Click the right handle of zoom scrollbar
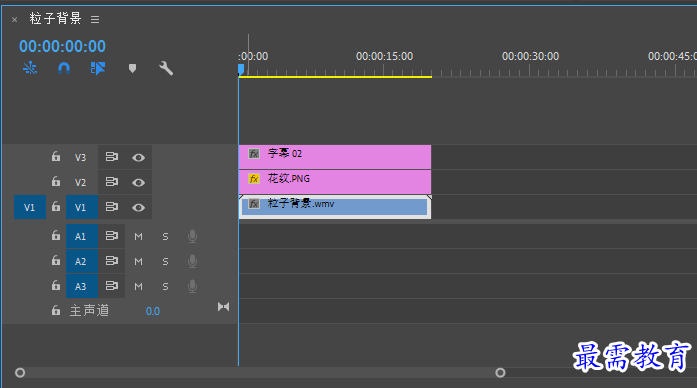The height and width of the screenshot is (388, 697). 500,372
